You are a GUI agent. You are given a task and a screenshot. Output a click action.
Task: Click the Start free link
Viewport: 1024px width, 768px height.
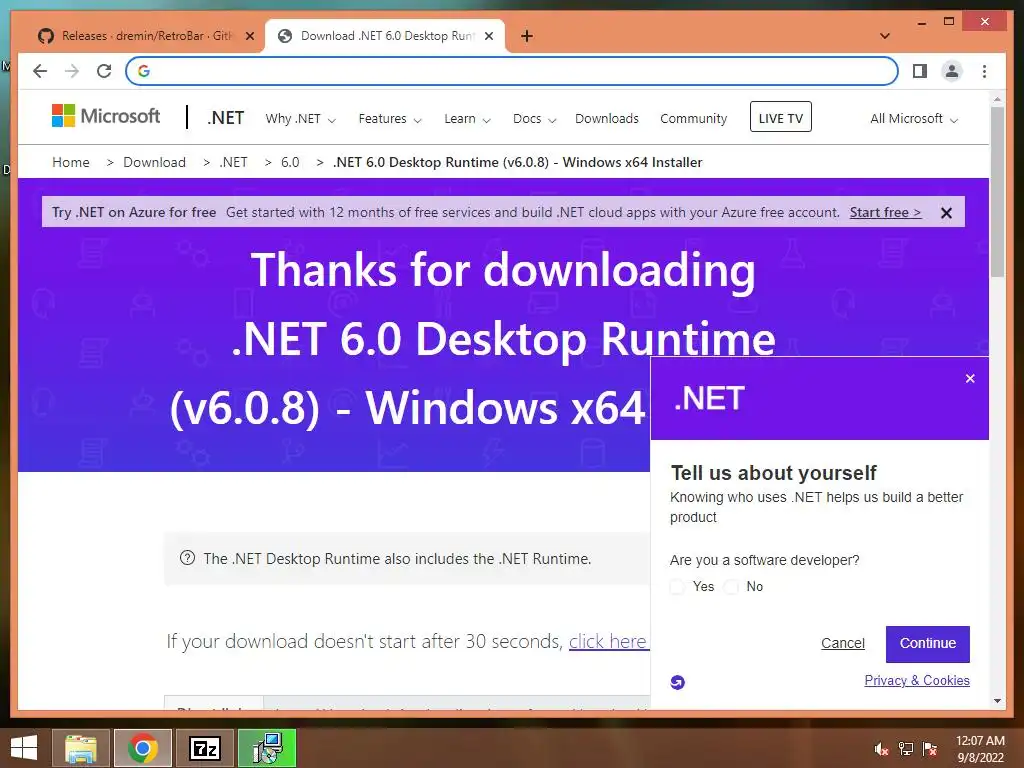point(885,213)
